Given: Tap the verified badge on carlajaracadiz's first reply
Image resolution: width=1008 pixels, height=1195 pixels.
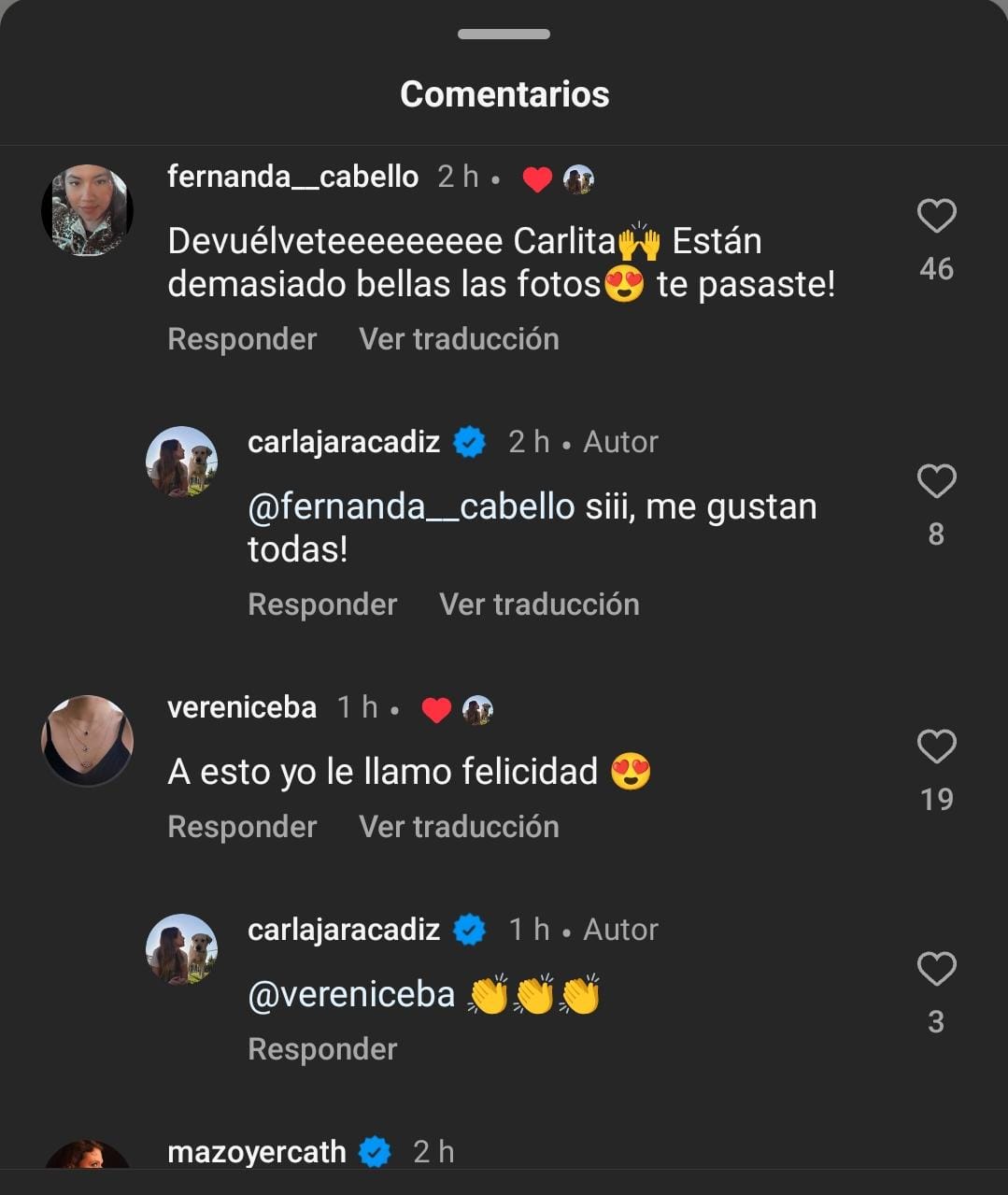Looking at the screenshot, I should (x=469, y=441).
